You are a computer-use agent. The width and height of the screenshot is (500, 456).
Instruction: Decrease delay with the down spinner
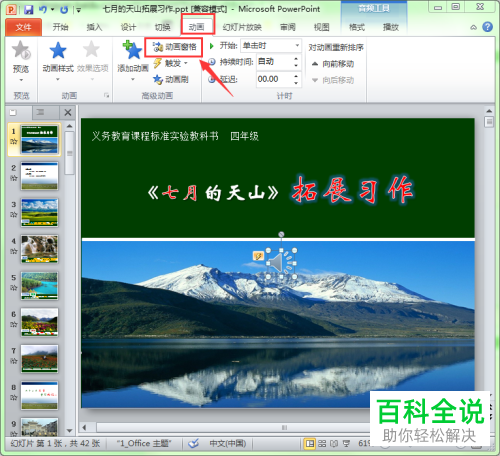296,83
